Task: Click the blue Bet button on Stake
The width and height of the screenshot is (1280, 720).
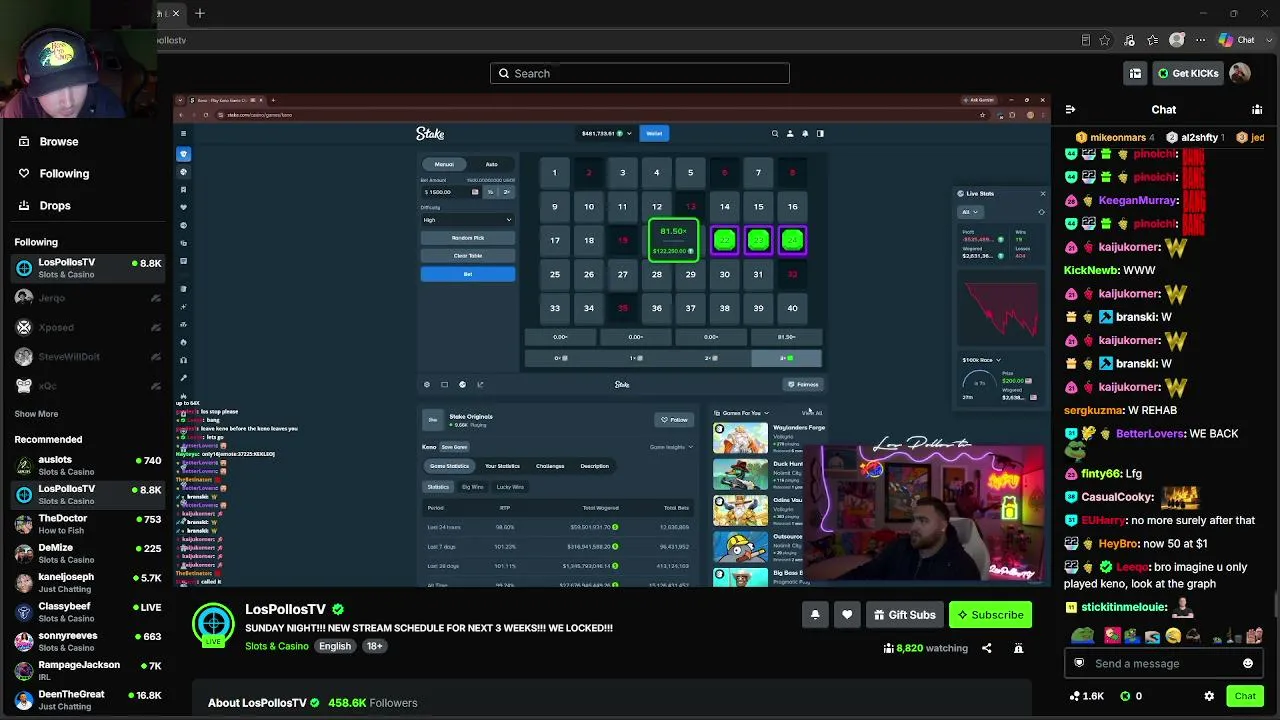Action: pos(467,274)
